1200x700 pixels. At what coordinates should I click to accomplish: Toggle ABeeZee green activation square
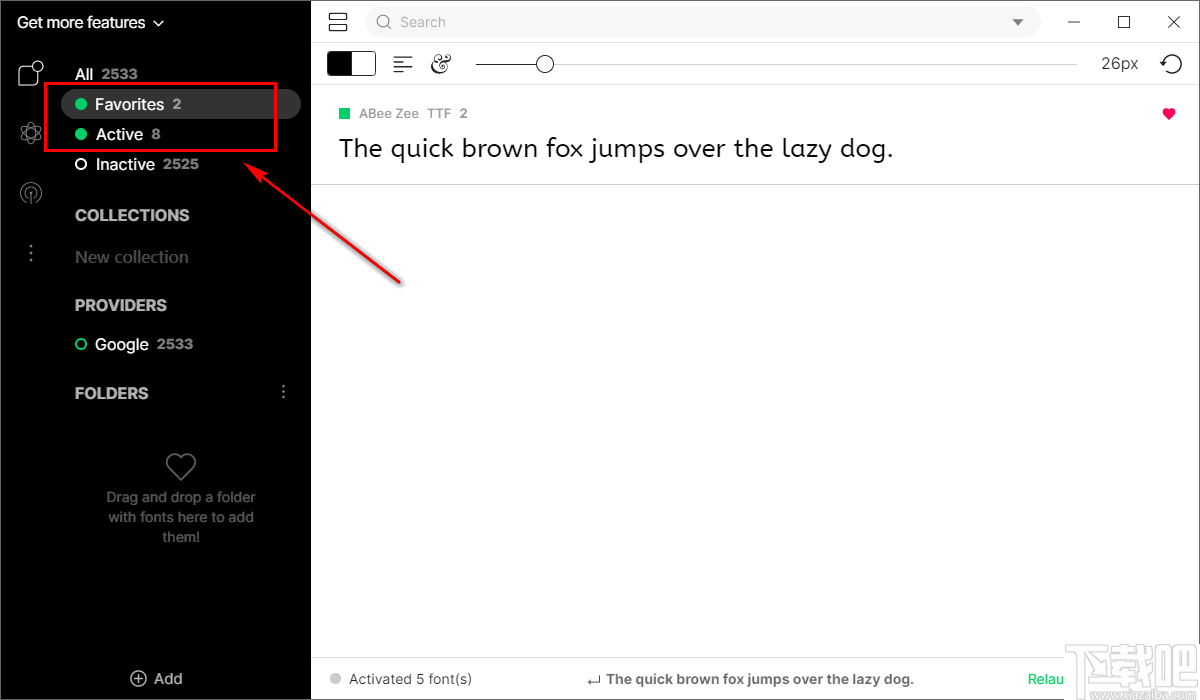(344, 114)
